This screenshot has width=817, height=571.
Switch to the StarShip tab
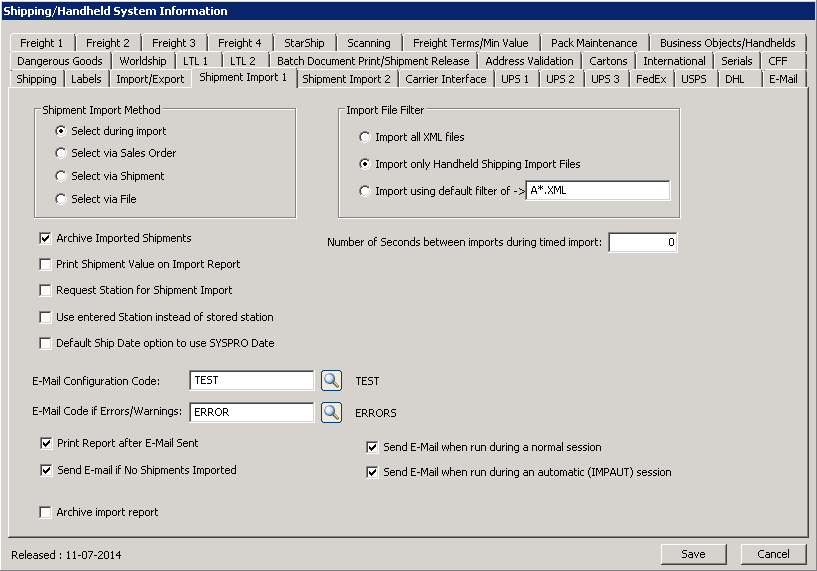coord(303,43)
